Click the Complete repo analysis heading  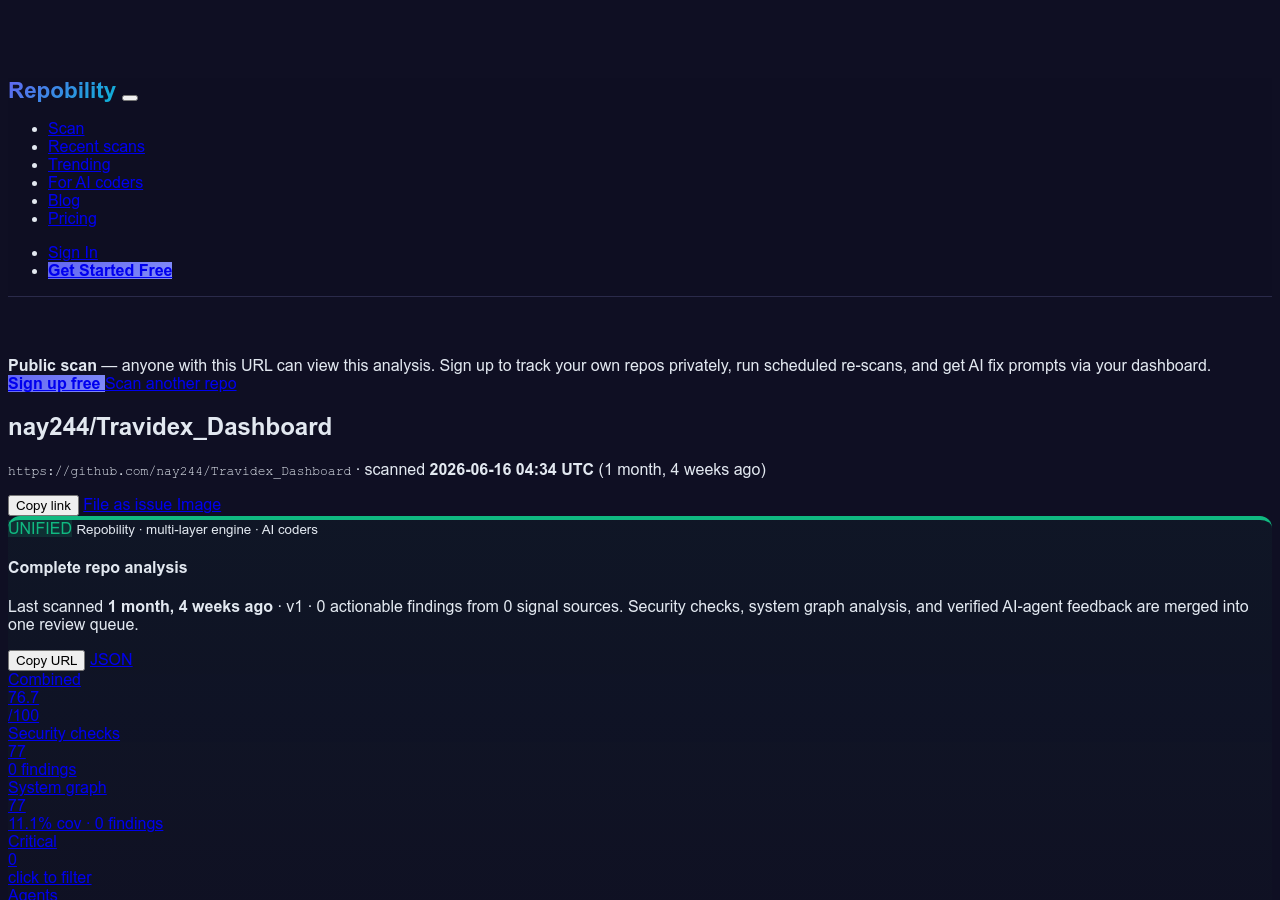click(x=98, y=567)
